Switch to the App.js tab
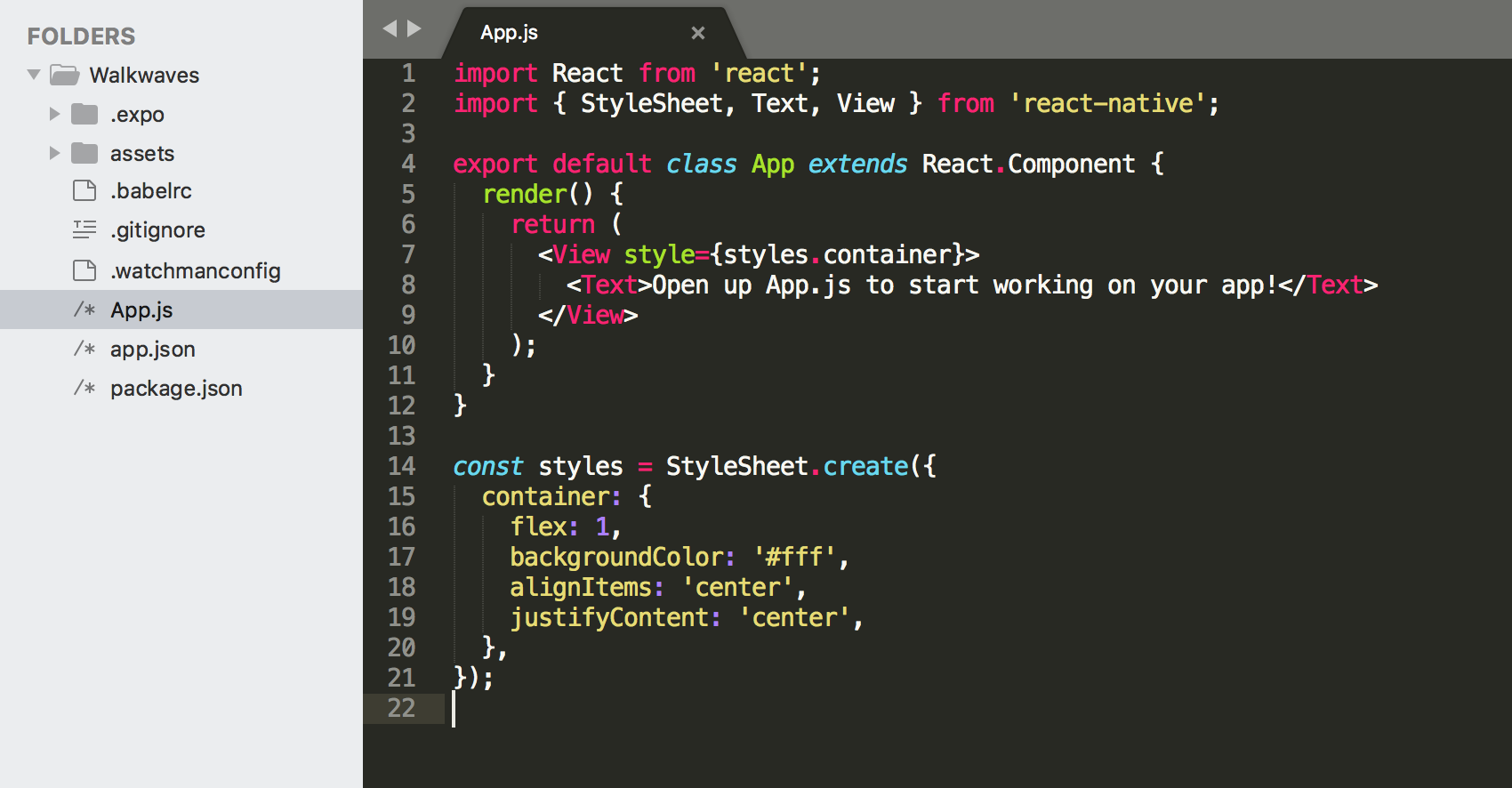1512x788 pixels. (509, 33)
